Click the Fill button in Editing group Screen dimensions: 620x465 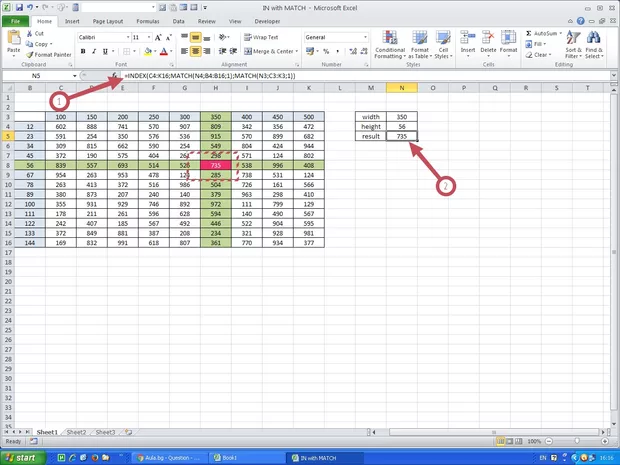(x=536, y=44)
